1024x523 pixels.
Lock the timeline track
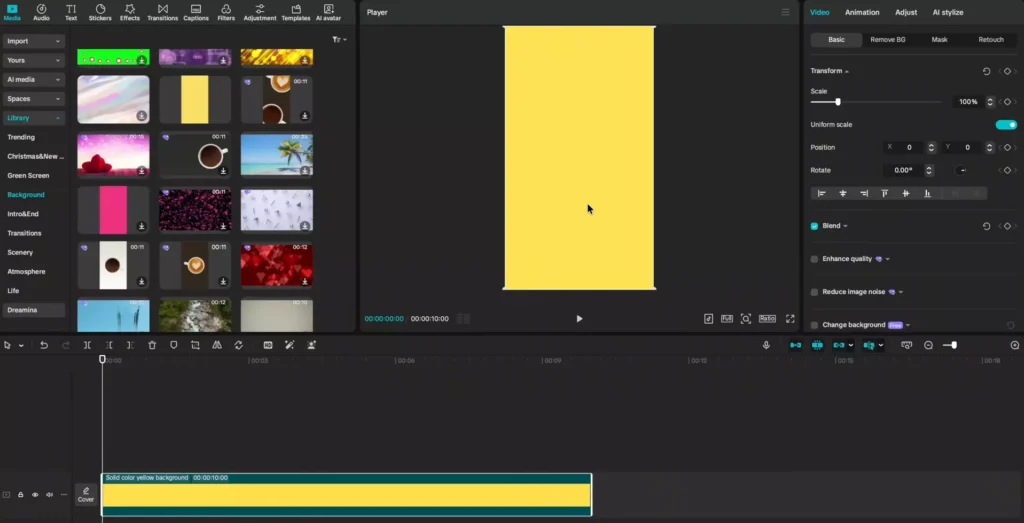point(21,495)
